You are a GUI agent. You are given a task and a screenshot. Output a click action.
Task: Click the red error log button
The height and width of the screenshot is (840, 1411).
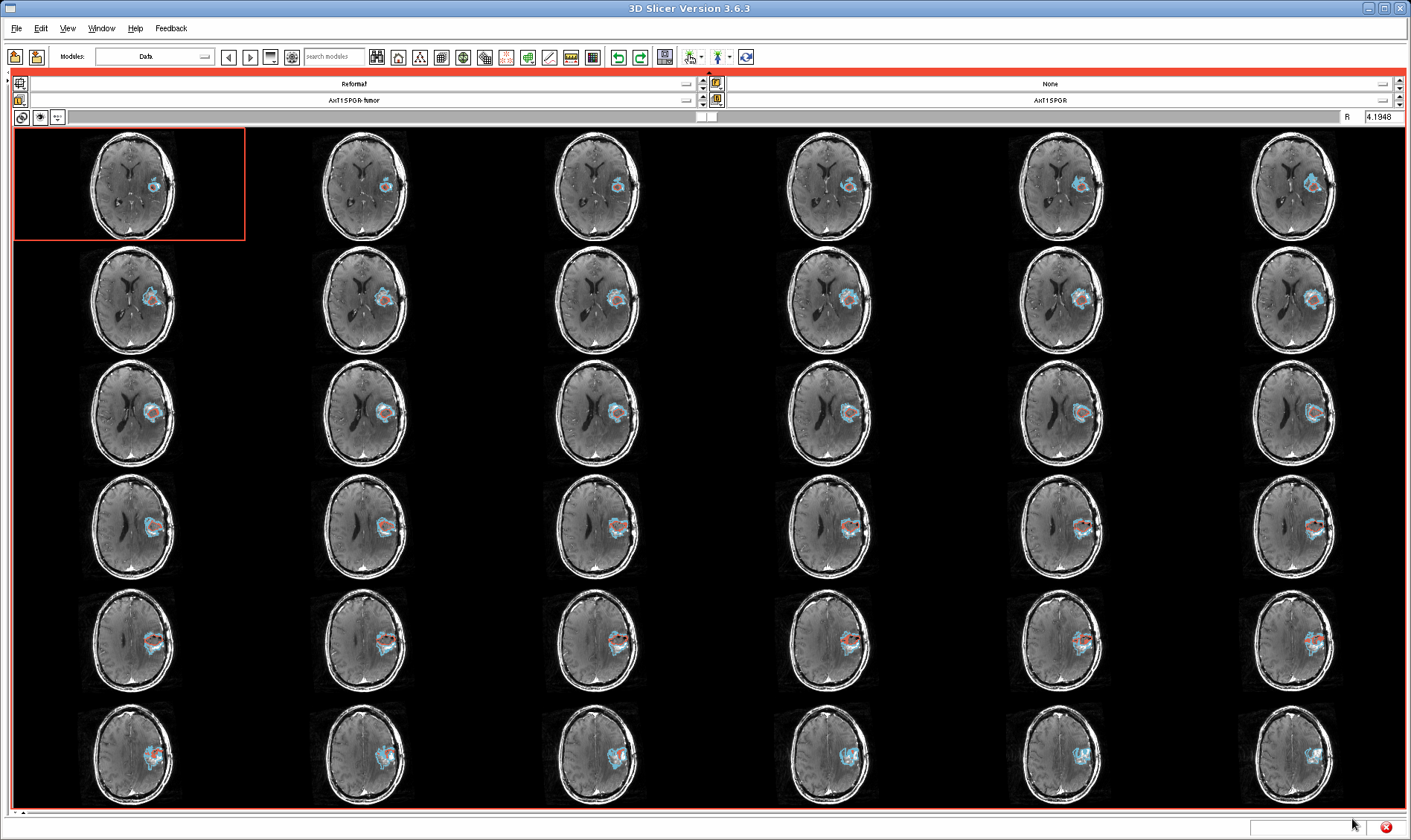point(1386,827)
